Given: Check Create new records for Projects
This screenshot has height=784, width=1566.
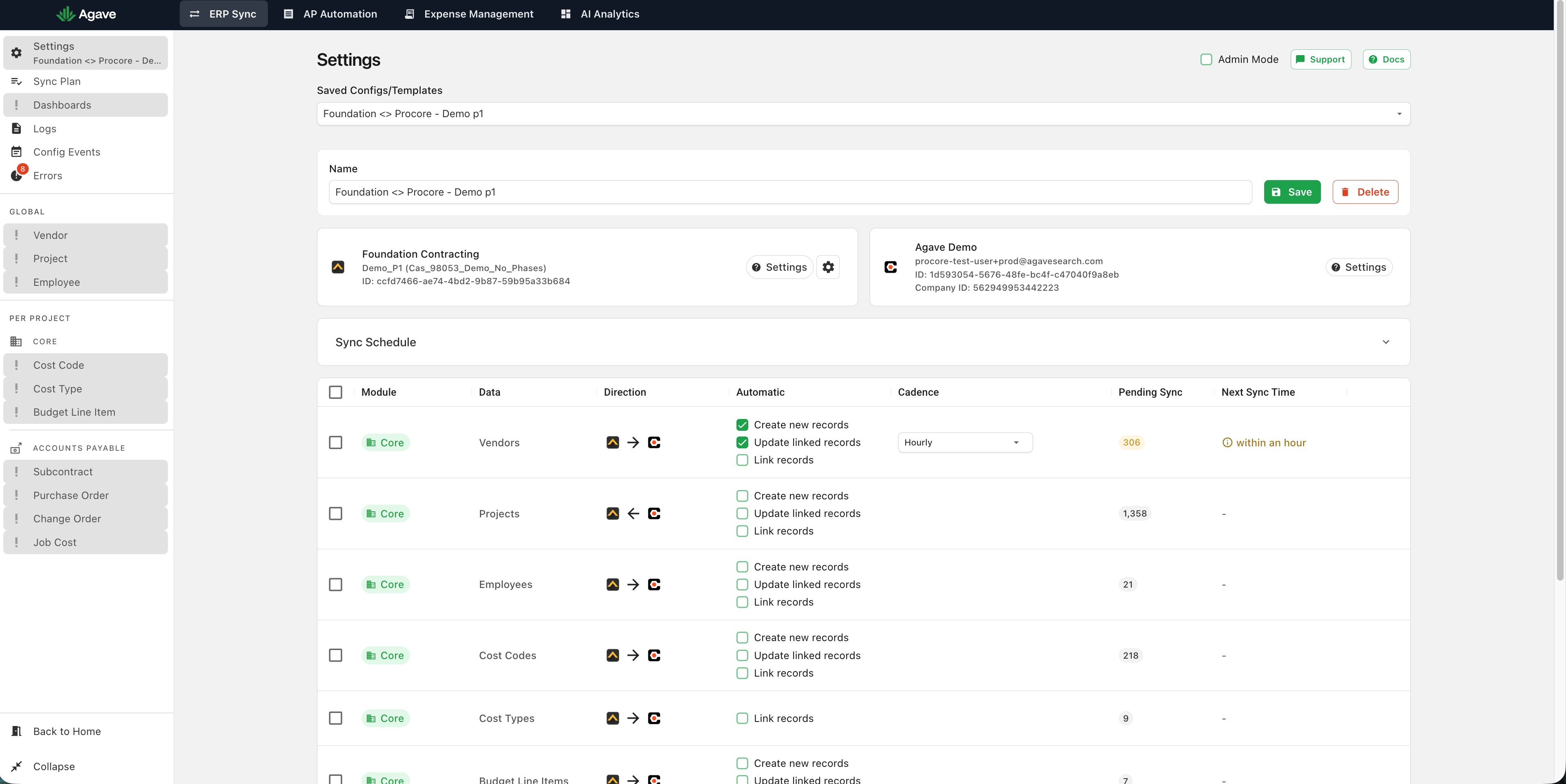Looking at the screenshot, I should 742,496.
